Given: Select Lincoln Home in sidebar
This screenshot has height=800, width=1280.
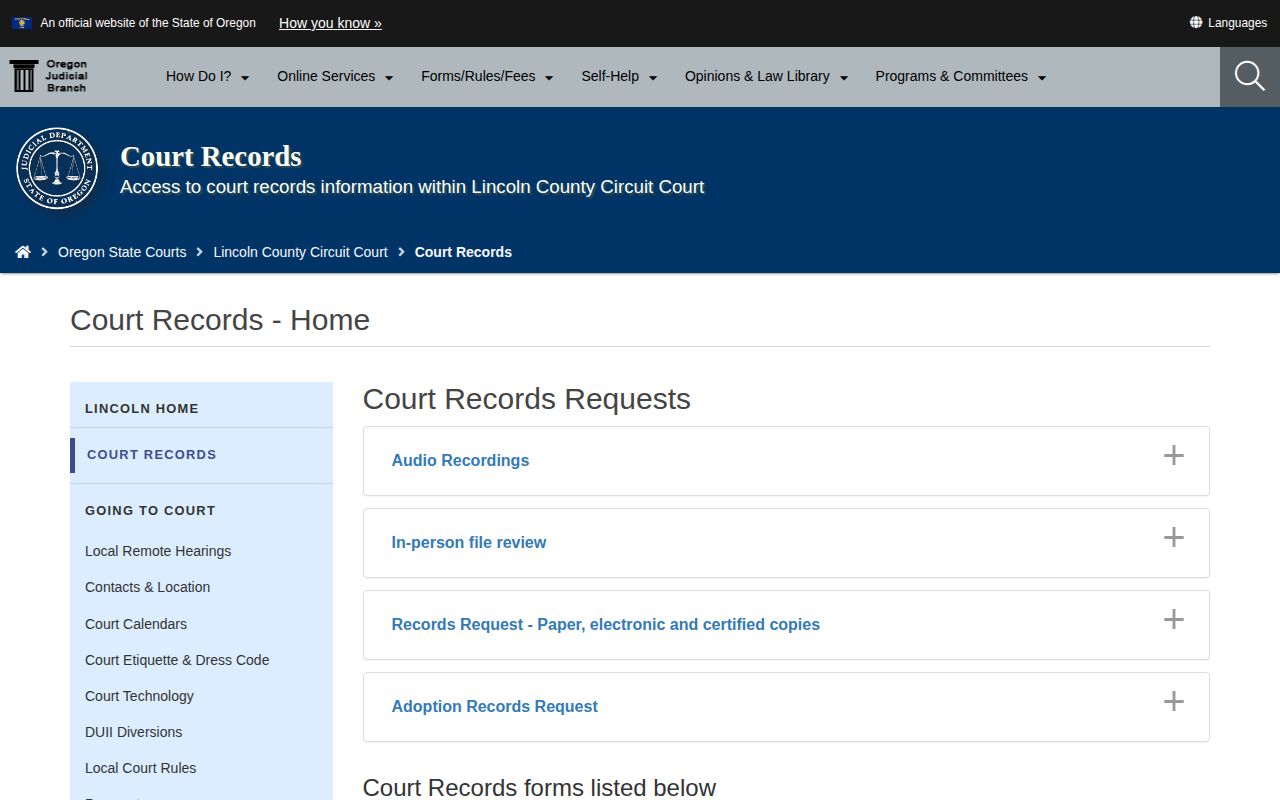Looking at the screenshot, I should click(142, 408).
